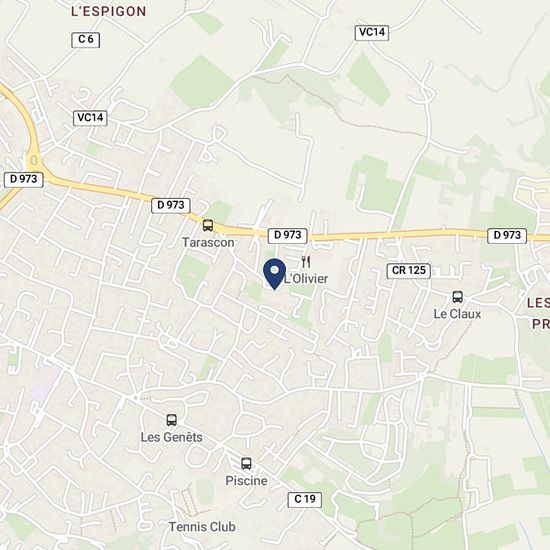
Task: Click the VC14 shield below C 6
Action: click(90, 118)
